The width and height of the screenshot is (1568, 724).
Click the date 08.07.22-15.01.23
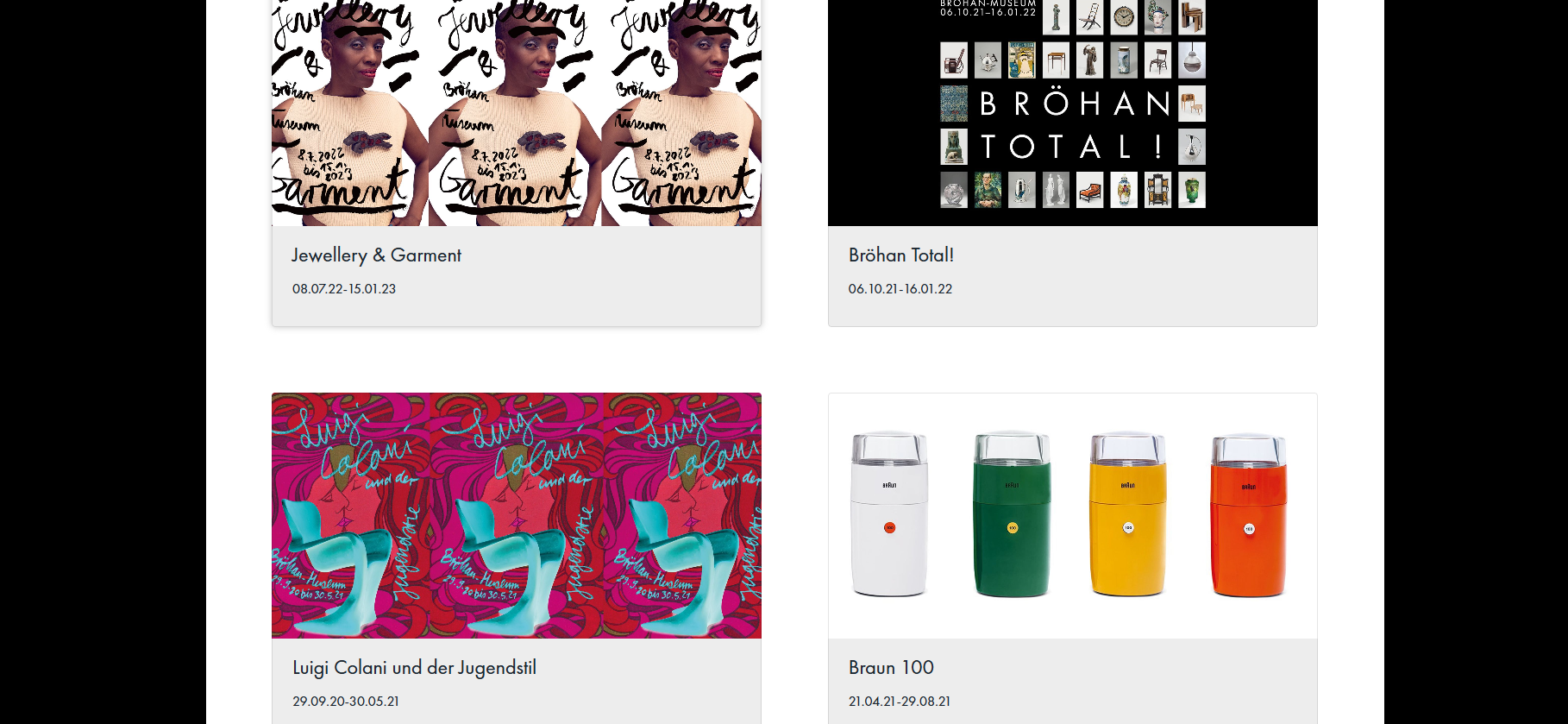click(x=344, y=289)
